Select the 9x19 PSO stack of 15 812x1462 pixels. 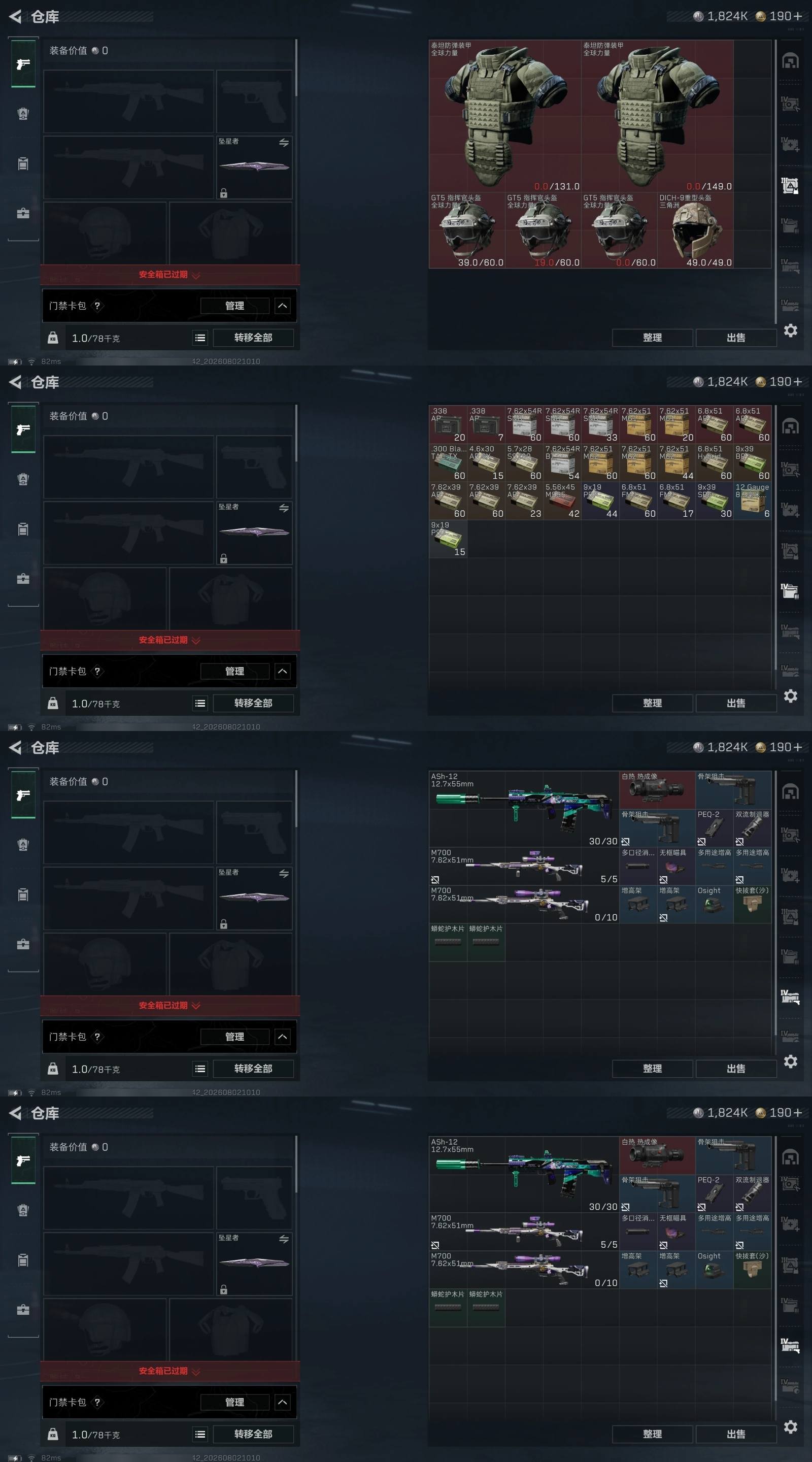(448, 539)
